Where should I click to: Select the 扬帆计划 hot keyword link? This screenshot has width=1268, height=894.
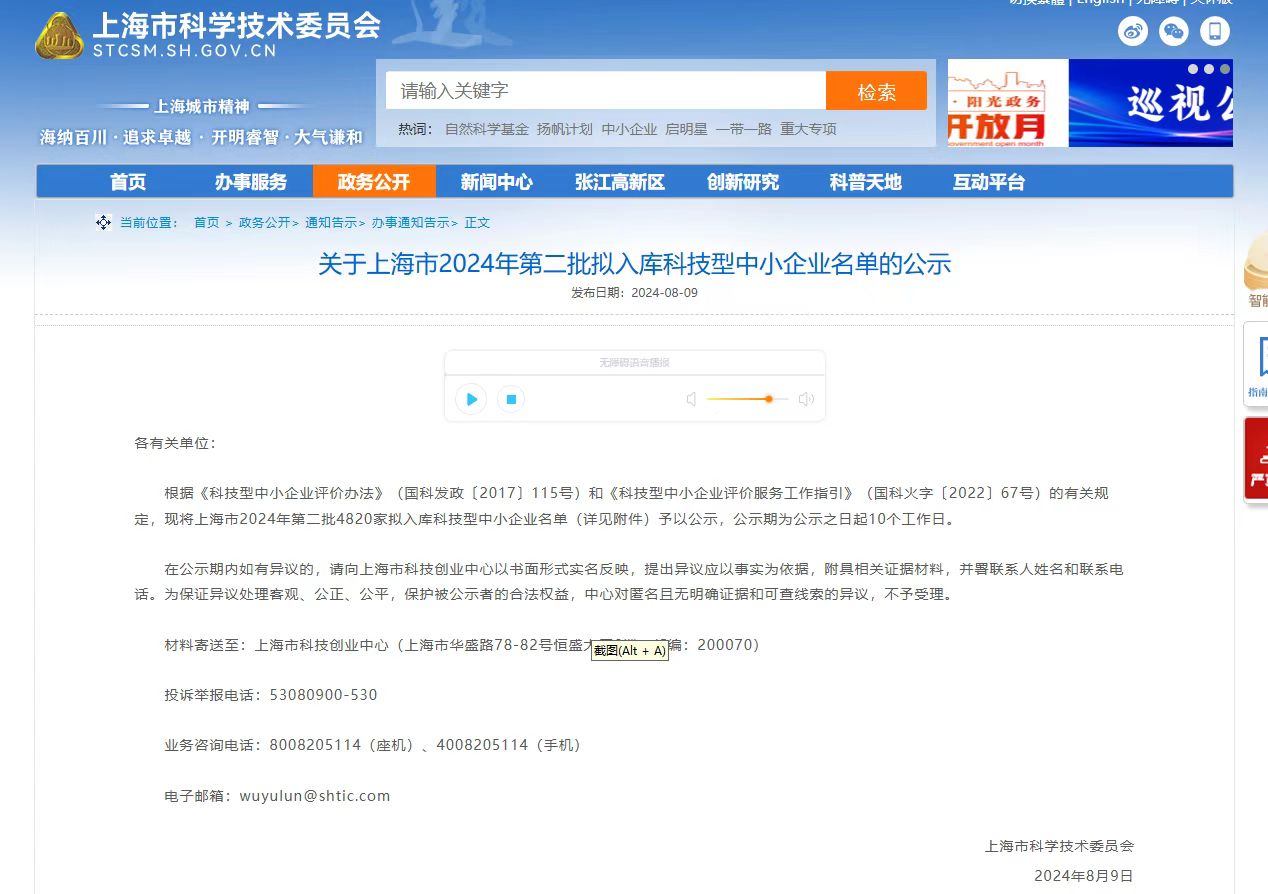[564, 129]
